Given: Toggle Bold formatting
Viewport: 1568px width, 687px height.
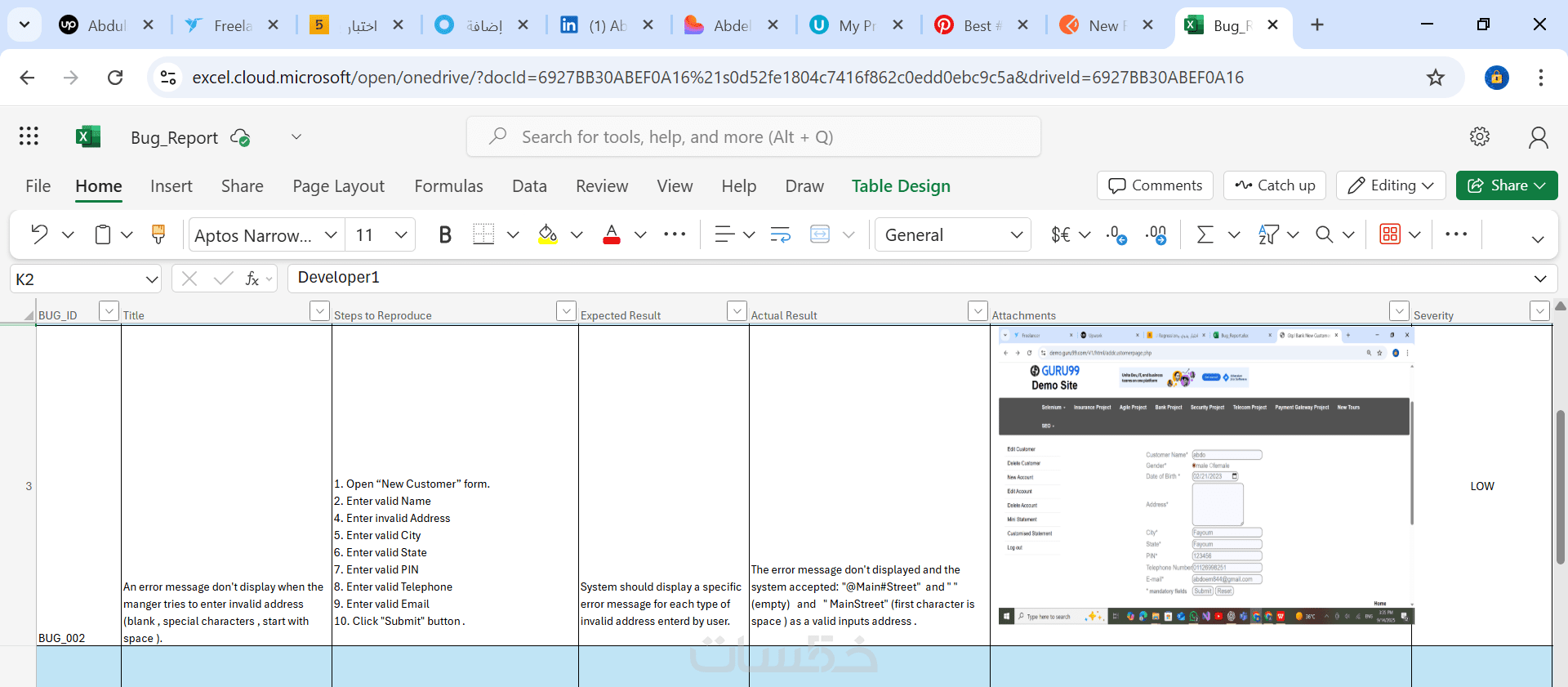Looking at the screenshot, I should (445, 235).
